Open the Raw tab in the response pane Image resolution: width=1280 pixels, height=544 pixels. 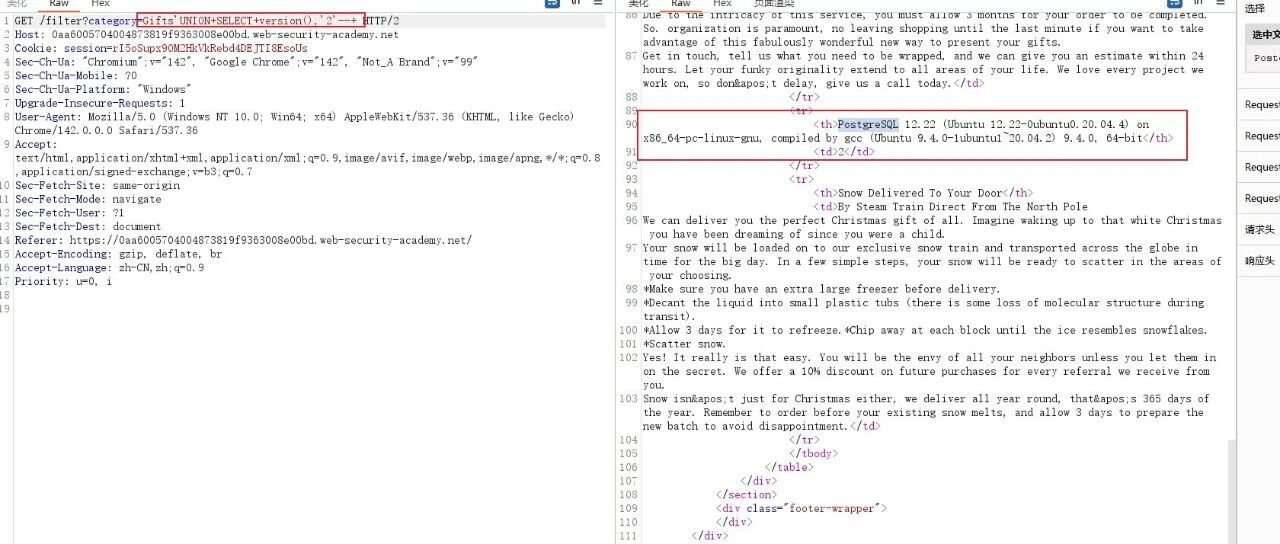point(680,4)
